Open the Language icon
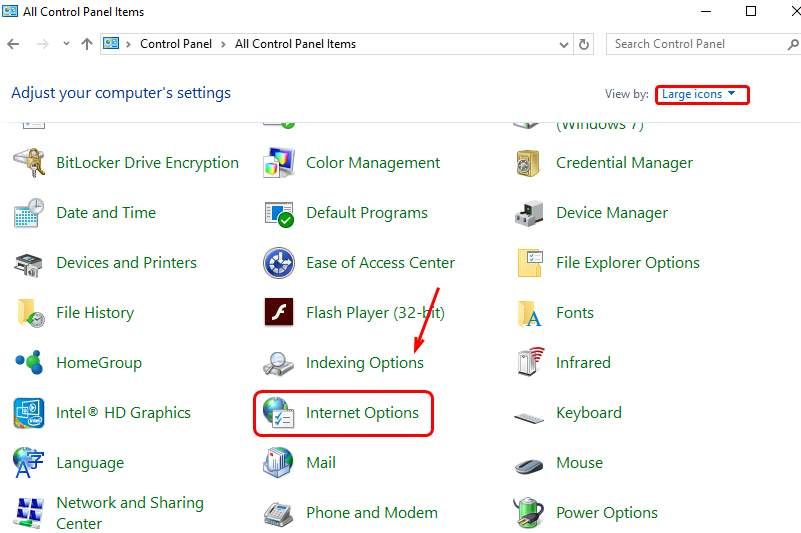Image resolution: width=801 pixels, height=533 pixels. [x=28, y=462]
